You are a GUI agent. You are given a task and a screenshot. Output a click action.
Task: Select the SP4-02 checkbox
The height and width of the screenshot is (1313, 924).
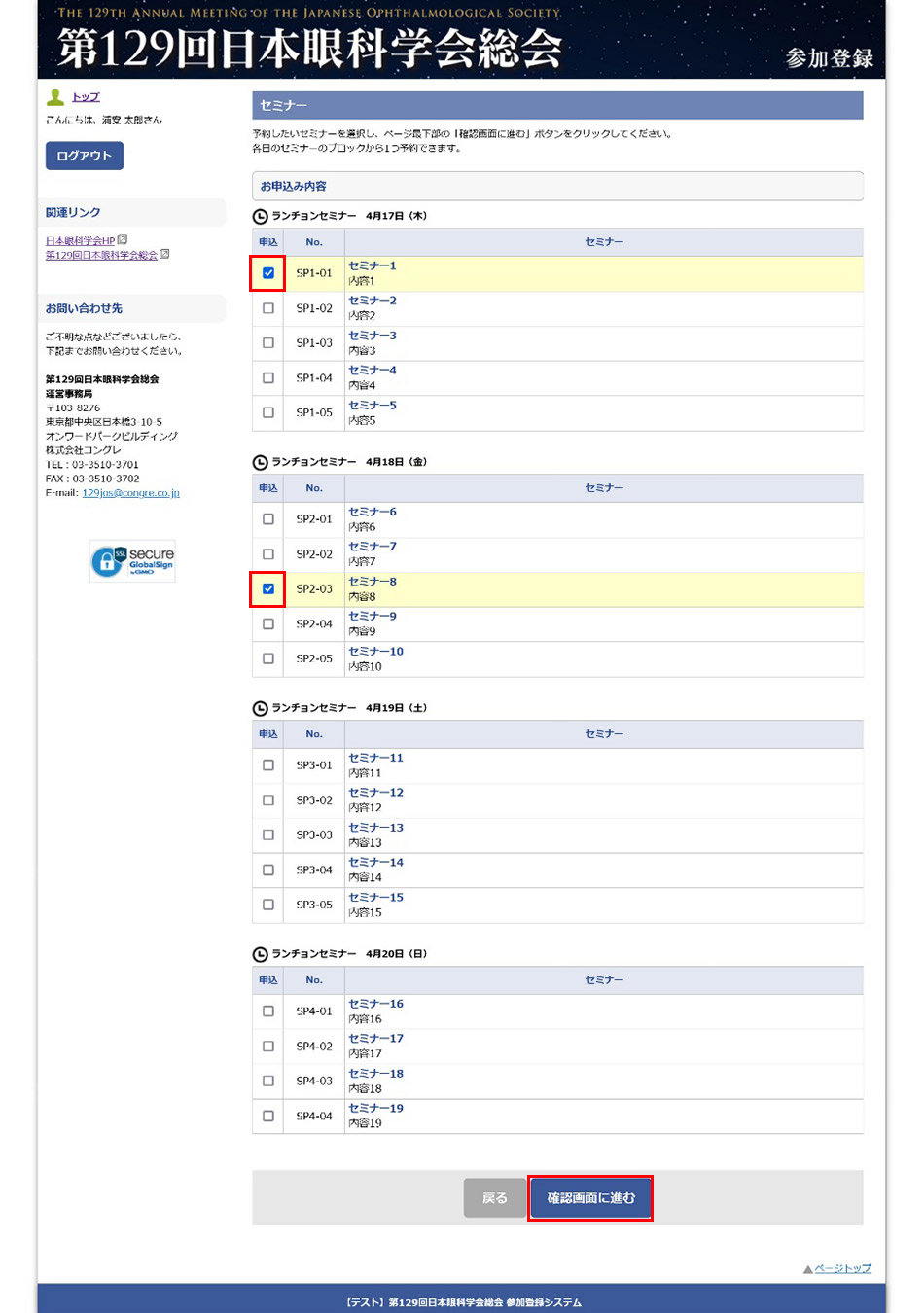pyautogui.click(x=268, y=1047)
